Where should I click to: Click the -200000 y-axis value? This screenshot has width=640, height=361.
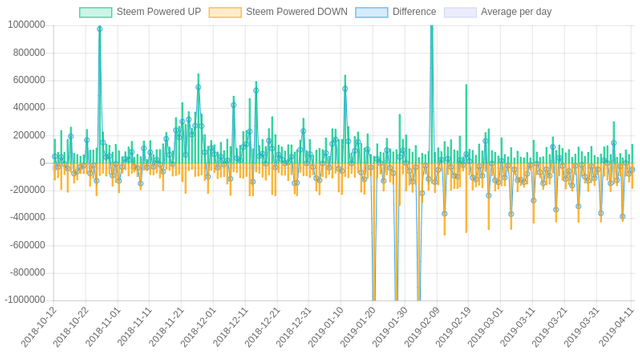27,190
